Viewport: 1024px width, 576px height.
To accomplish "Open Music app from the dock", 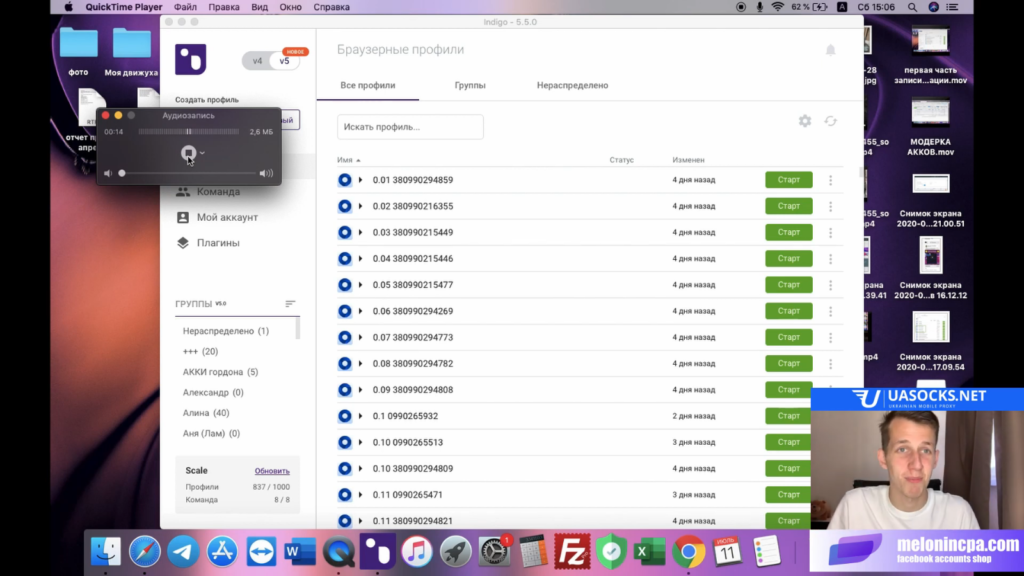I will (x=417, y=552).
